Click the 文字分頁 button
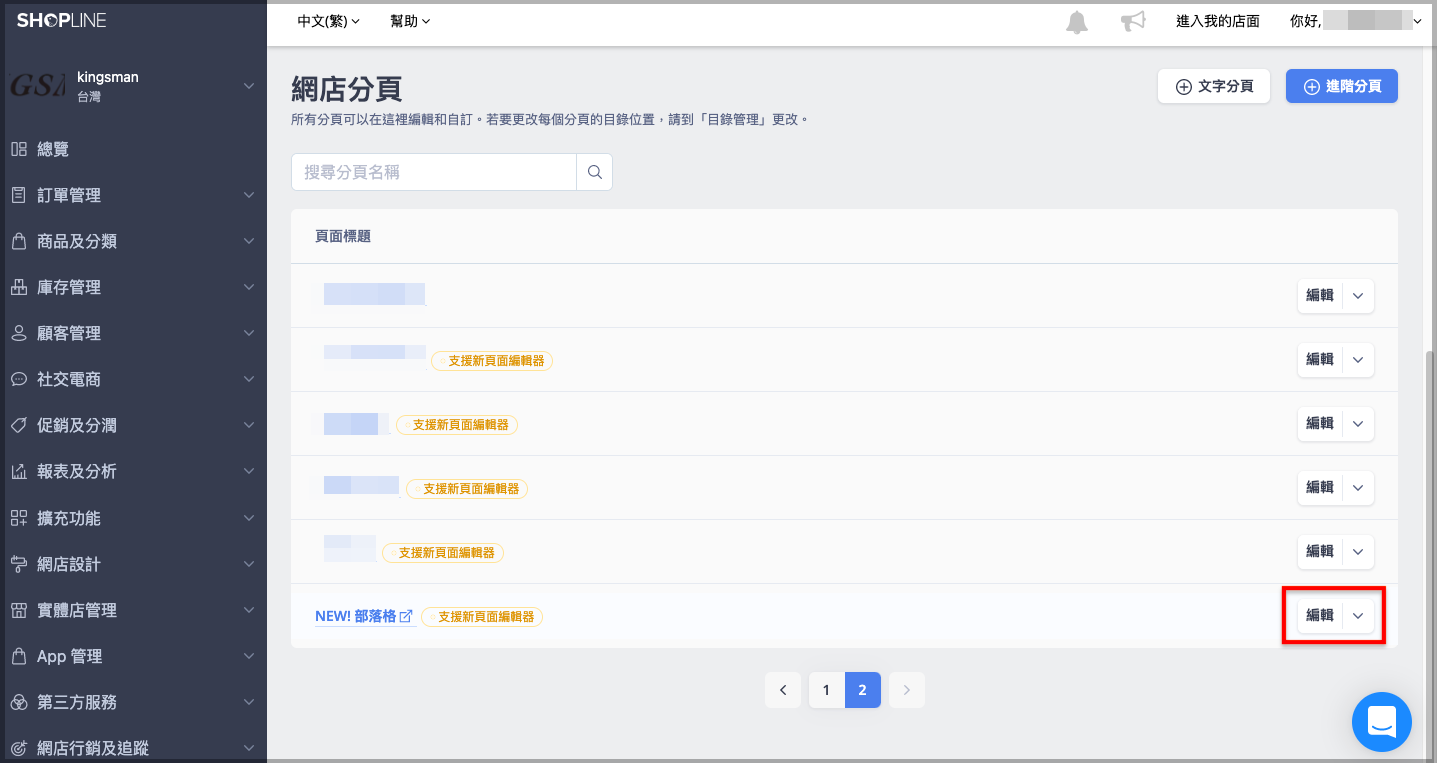 coord(1214,87)
